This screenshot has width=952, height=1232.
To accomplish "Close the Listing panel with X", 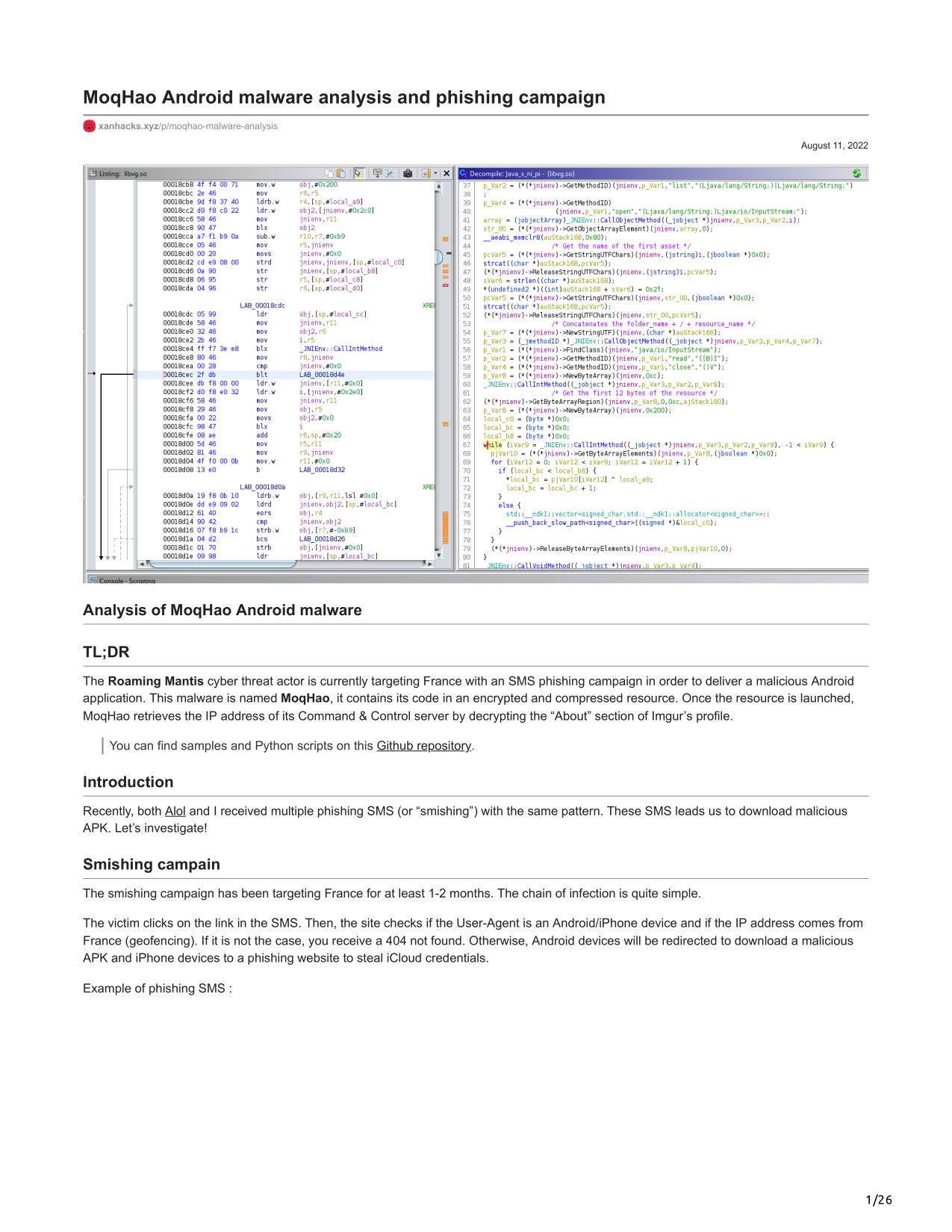I will 447,173.
